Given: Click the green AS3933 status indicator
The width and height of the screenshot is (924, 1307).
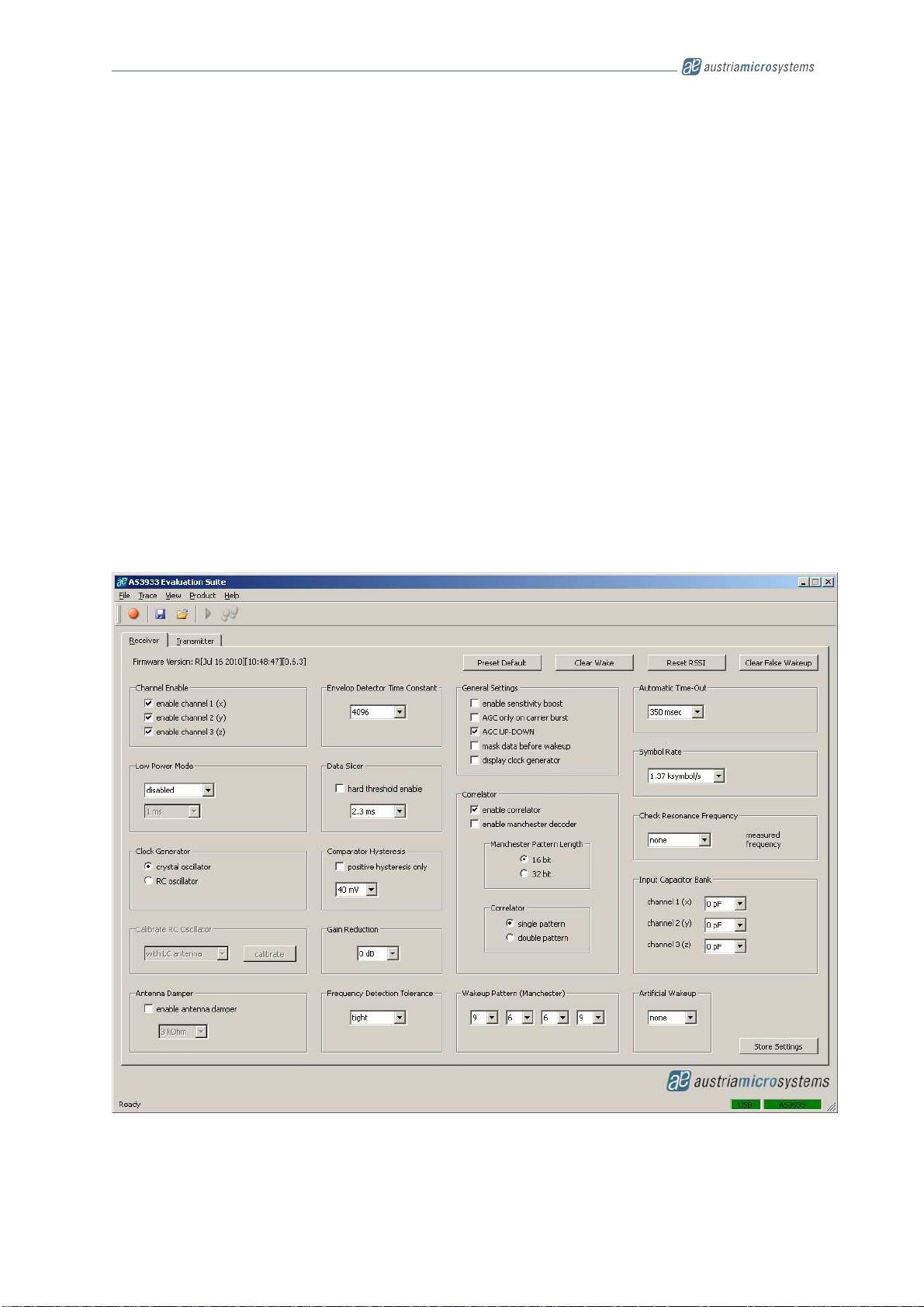Looking at the screenshot, I should tap(792, 1105).
